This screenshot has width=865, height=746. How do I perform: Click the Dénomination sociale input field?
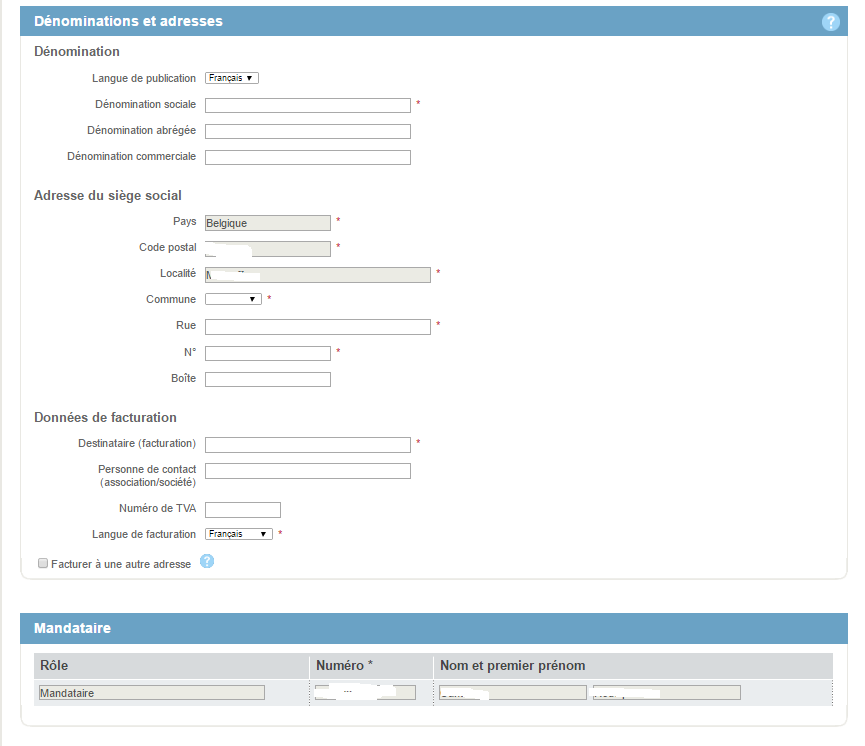pos(308,105)
